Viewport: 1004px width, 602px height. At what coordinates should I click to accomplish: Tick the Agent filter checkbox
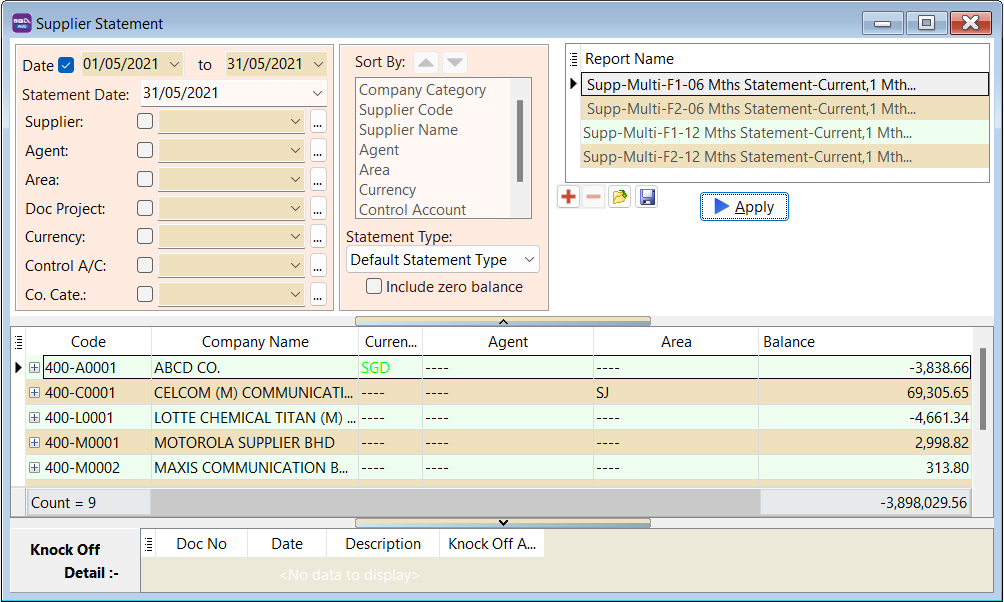[145, 151]
